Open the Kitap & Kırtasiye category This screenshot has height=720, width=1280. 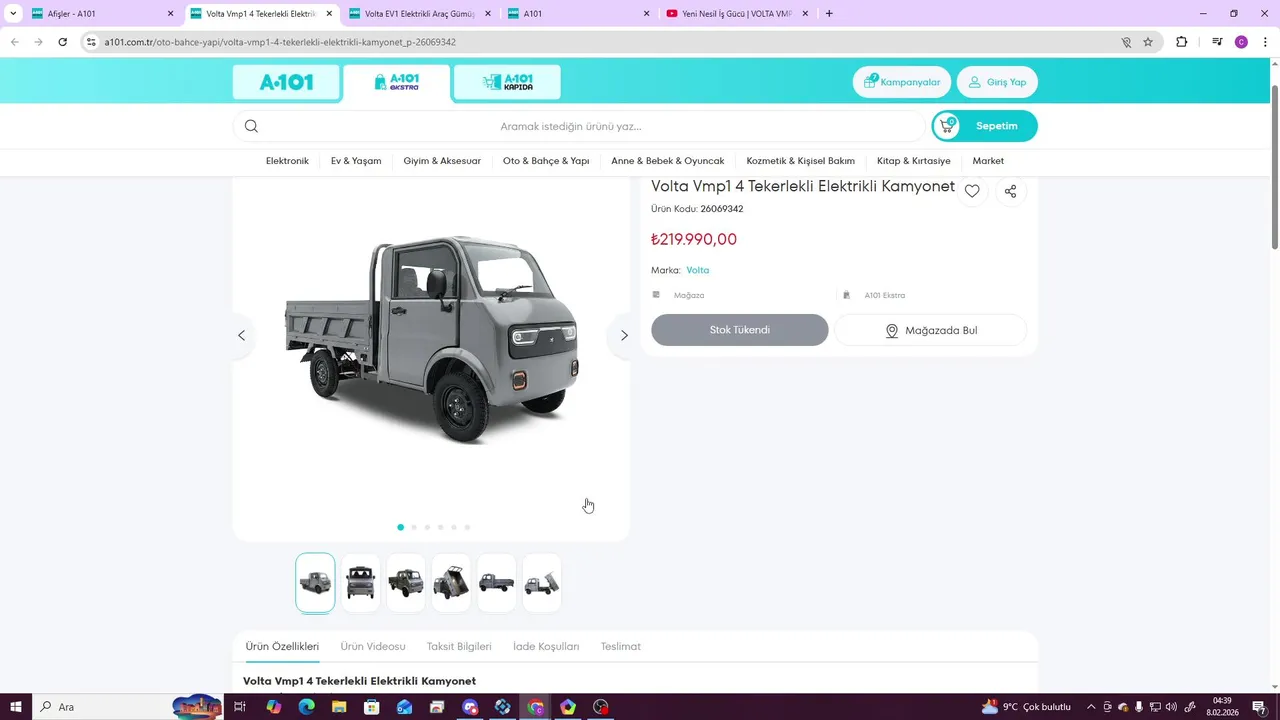(x=914, y=161)
